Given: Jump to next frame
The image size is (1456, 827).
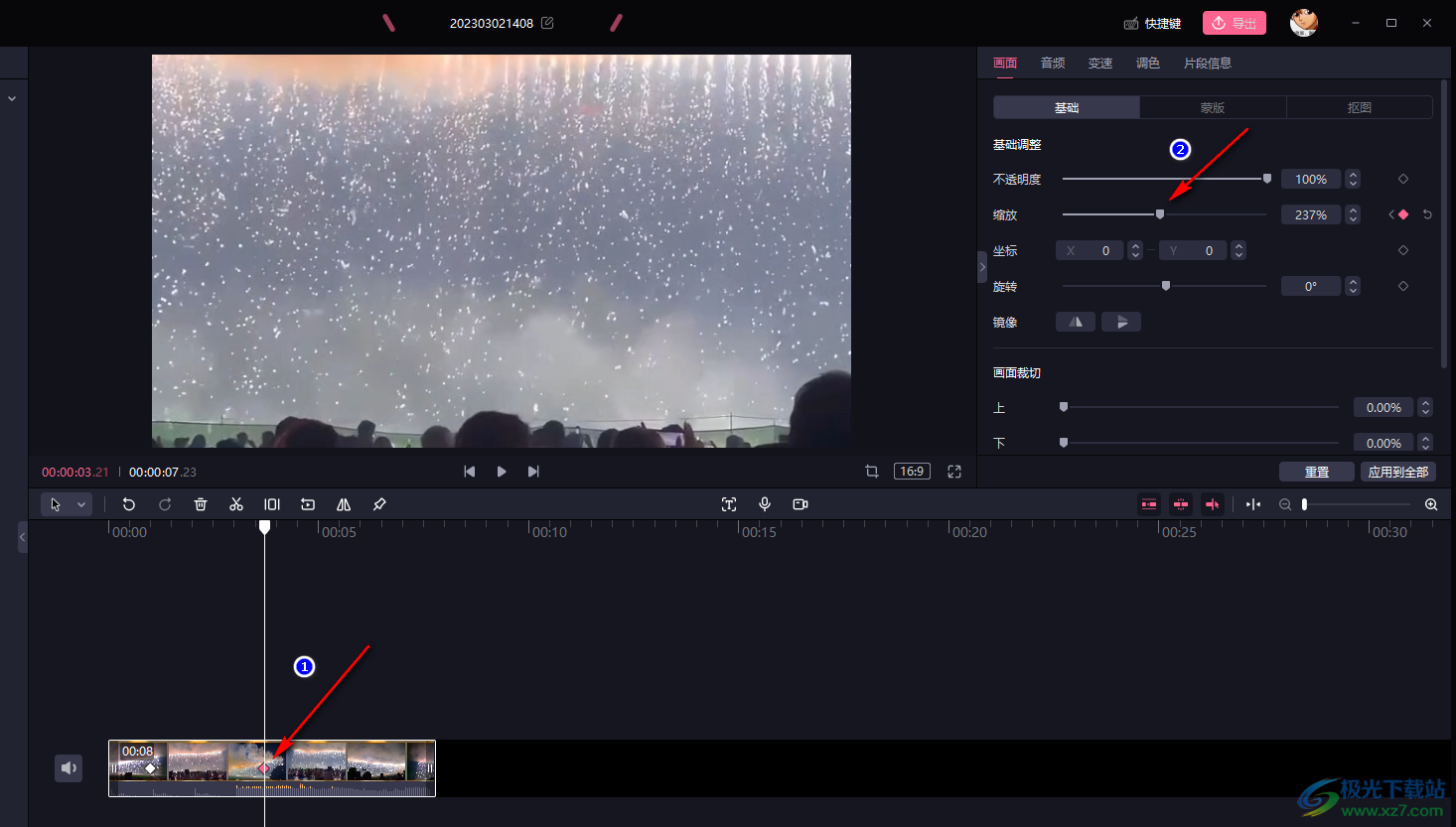Looking at the screenshot, I should coord(533,472).
